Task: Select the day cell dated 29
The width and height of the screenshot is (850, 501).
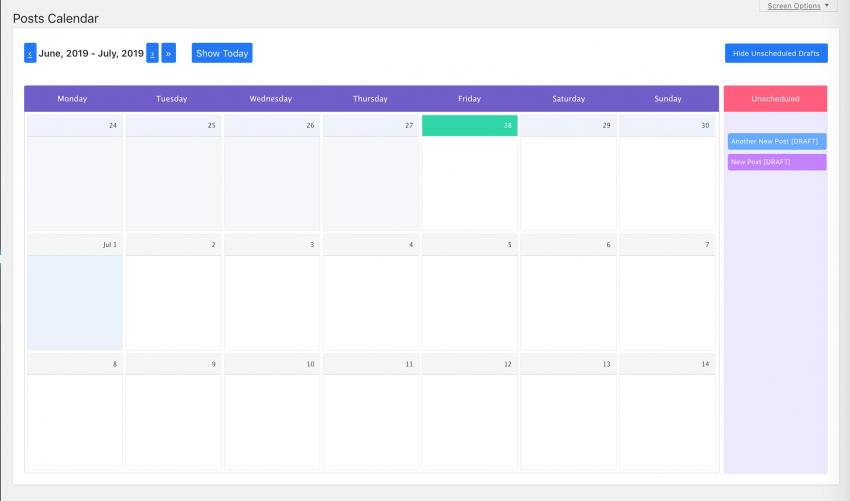Action: click(569, 173)
